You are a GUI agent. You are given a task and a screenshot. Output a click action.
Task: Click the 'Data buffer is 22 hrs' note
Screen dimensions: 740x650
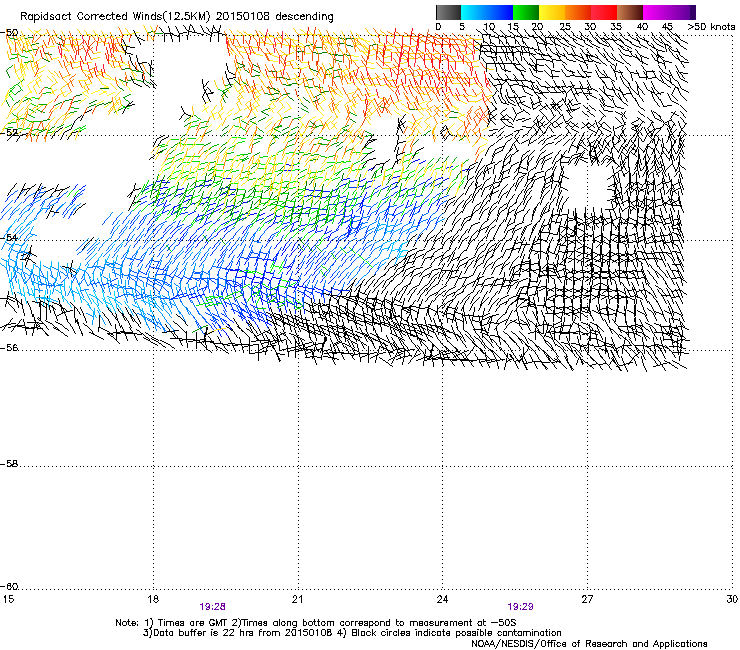(352, 633)
